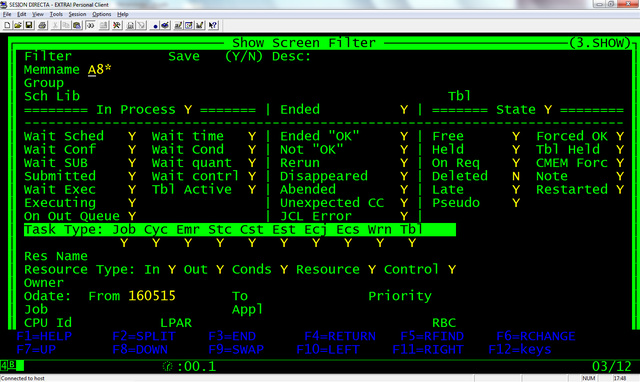
Task: Click the Save diskette toolbar icon
Action: 29,25
